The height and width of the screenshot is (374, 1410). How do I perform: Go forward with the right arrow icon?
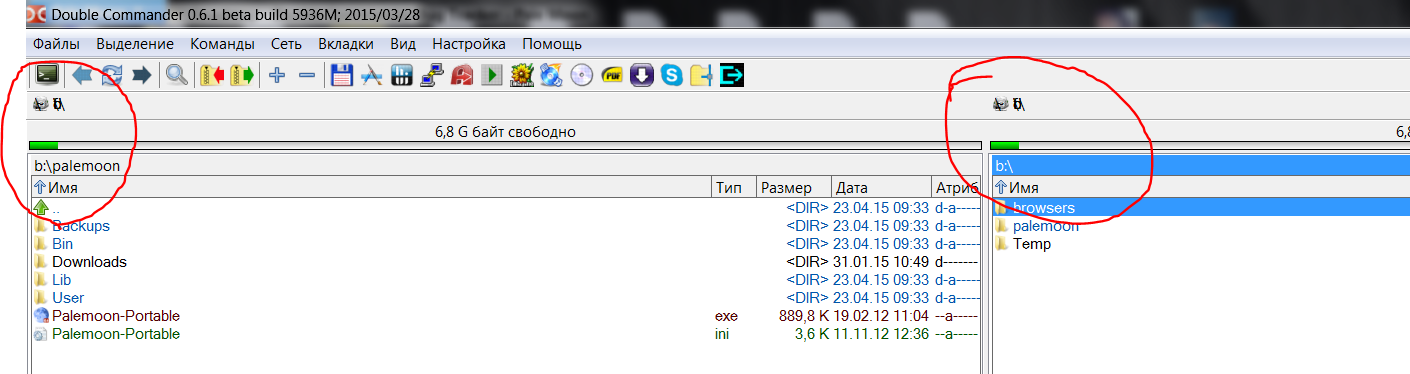pyautogui.click(x=141, y=75)
